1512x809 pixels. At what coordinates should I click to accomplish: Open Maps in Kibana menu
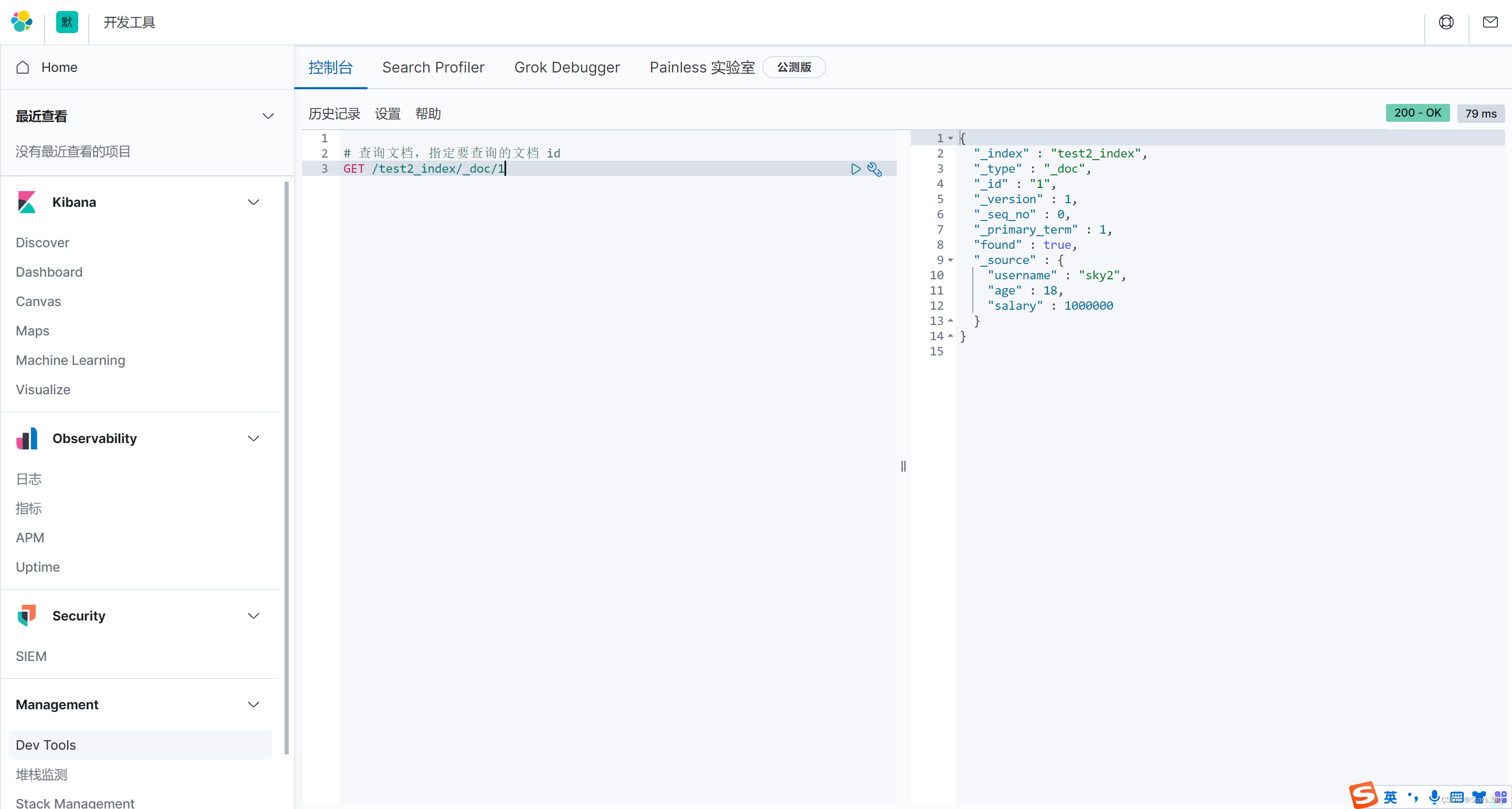click(x=32, y=331)
